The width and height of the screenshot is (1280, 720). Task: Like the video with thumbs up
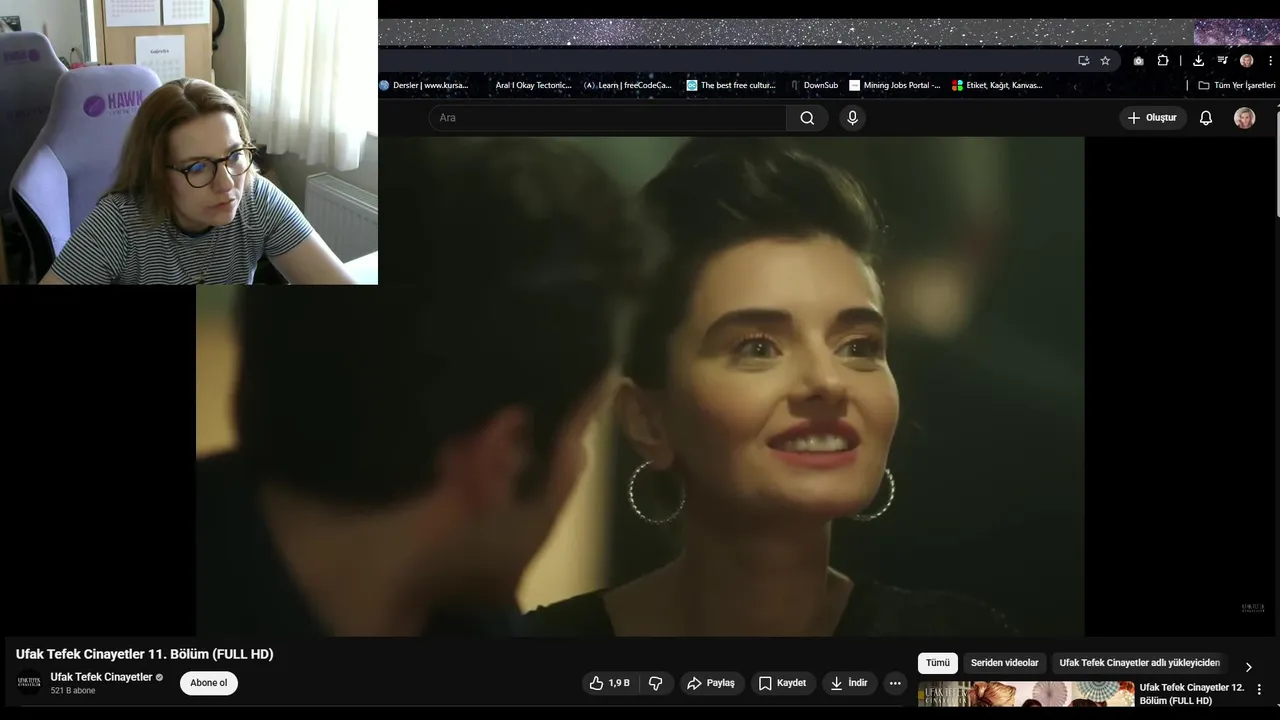pyautogui.click(x=608, y=683)
